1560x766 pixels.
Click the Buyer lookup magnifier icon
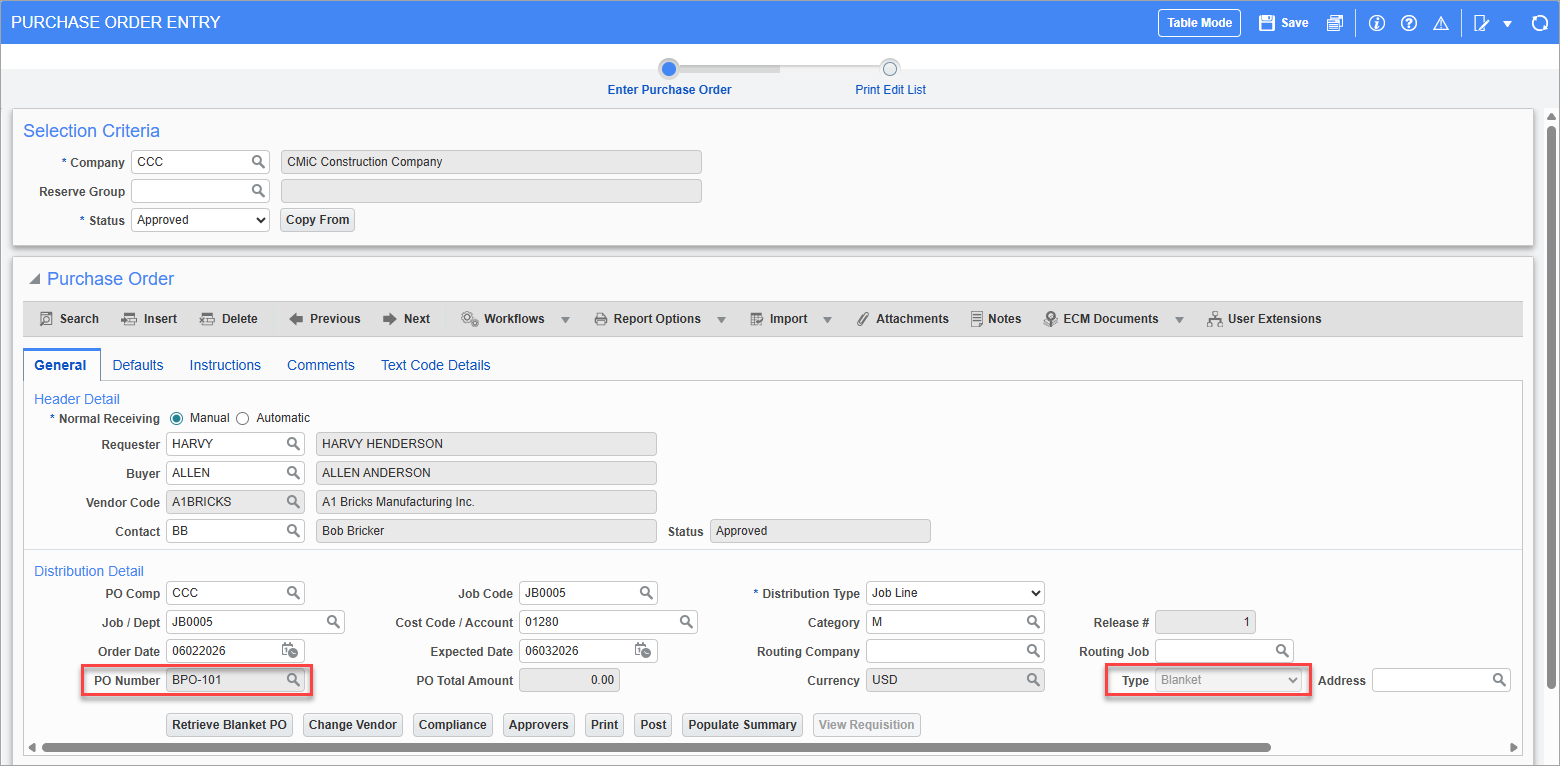click(293, 472)
